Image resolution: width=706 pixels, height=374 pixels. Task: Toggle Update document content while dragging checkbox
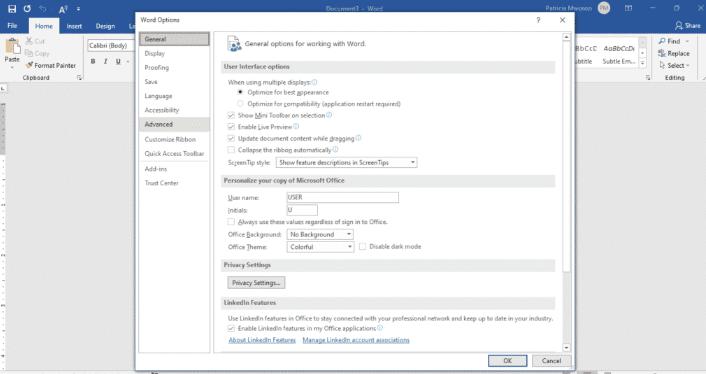click(231, 139)
